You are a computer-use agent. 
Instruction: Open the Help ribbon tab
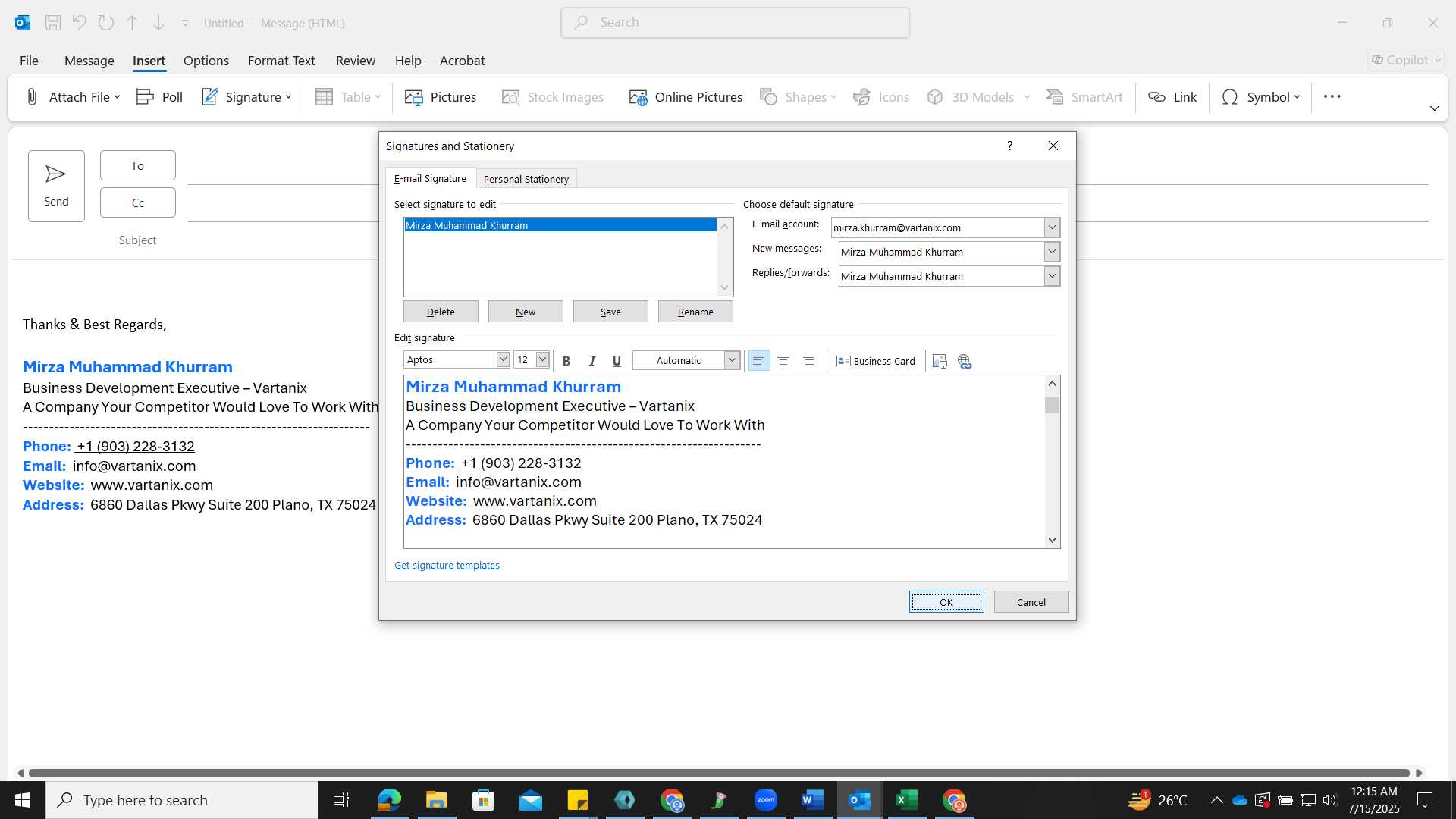(408, 61)
